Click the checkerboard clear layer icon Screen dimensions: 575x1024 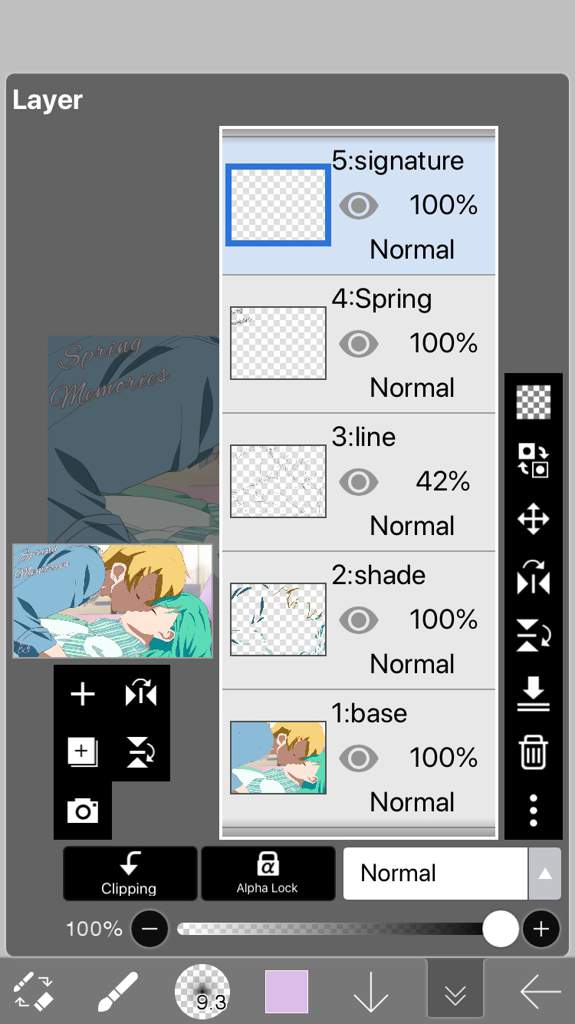pyautogui.click(x=533, y=402)
